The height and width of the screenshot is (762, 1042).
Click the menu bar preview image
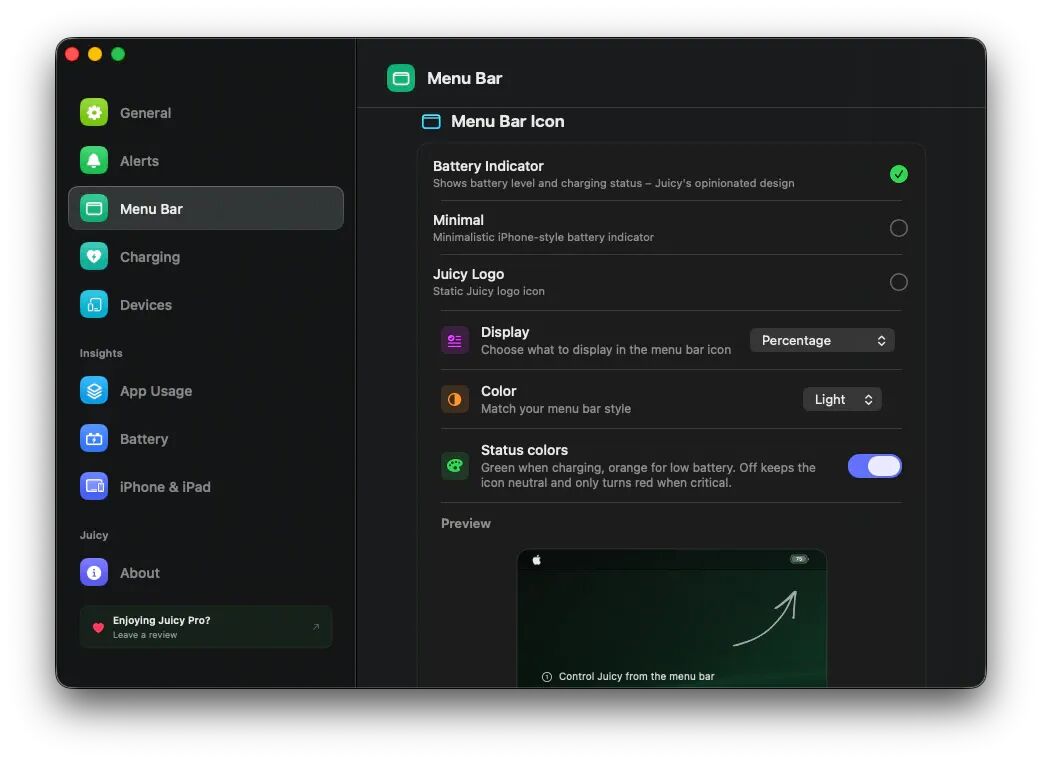(672, 619)
